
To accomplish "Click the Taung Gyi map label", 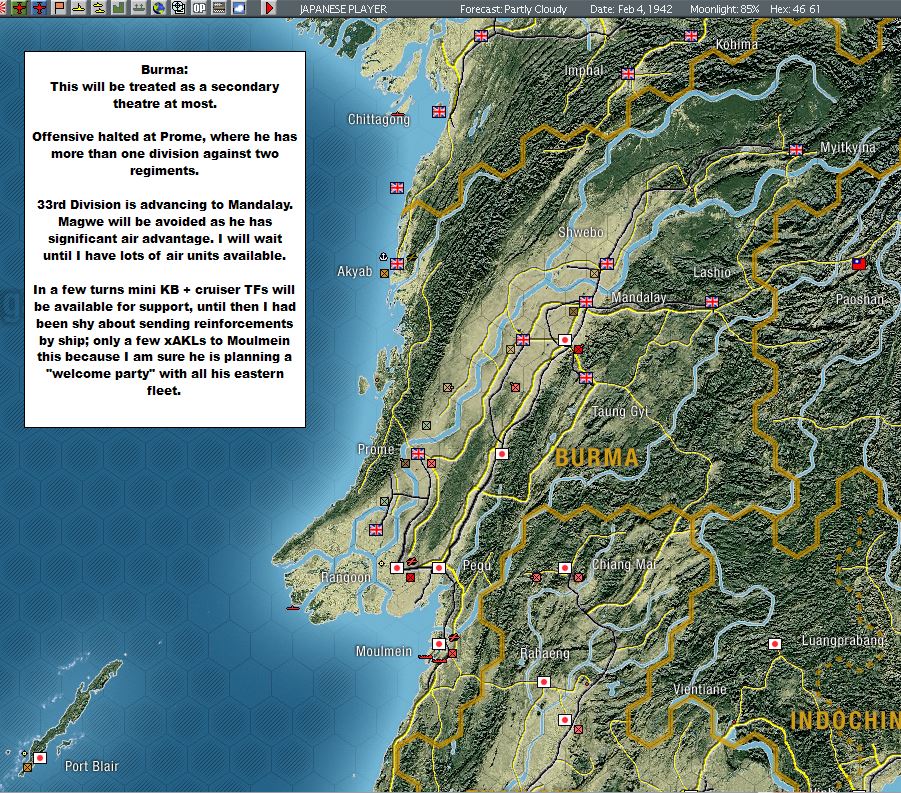I will tap(620, 411).
